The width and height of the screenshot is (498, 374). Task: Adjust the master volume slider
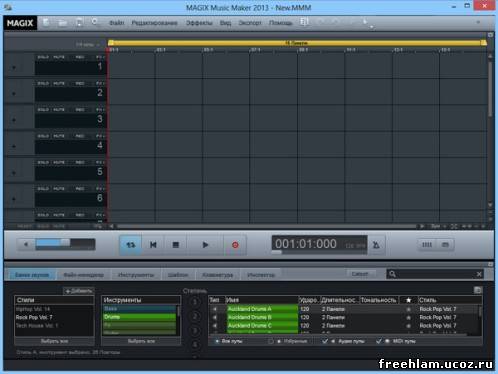coord(65,244)
